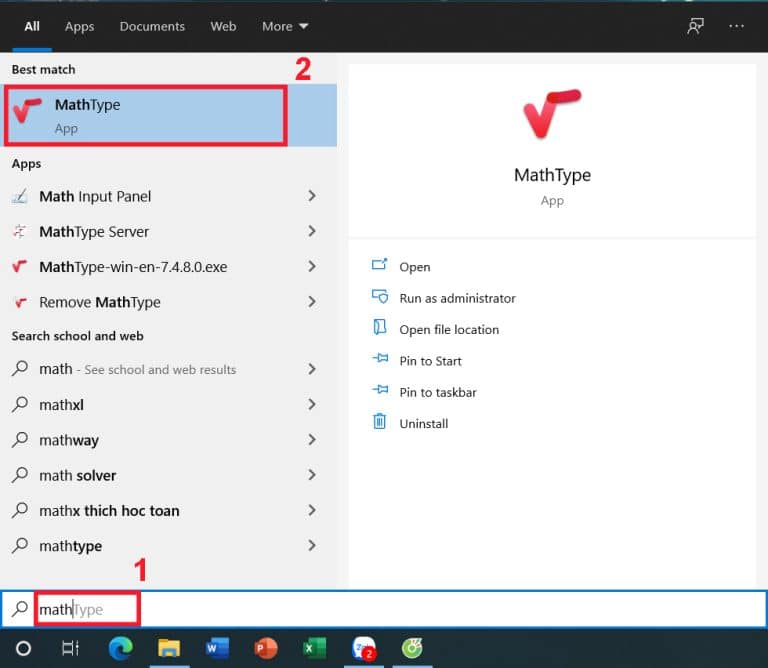
Task: Expand the More filter dropdown
Action: point(285,26)
